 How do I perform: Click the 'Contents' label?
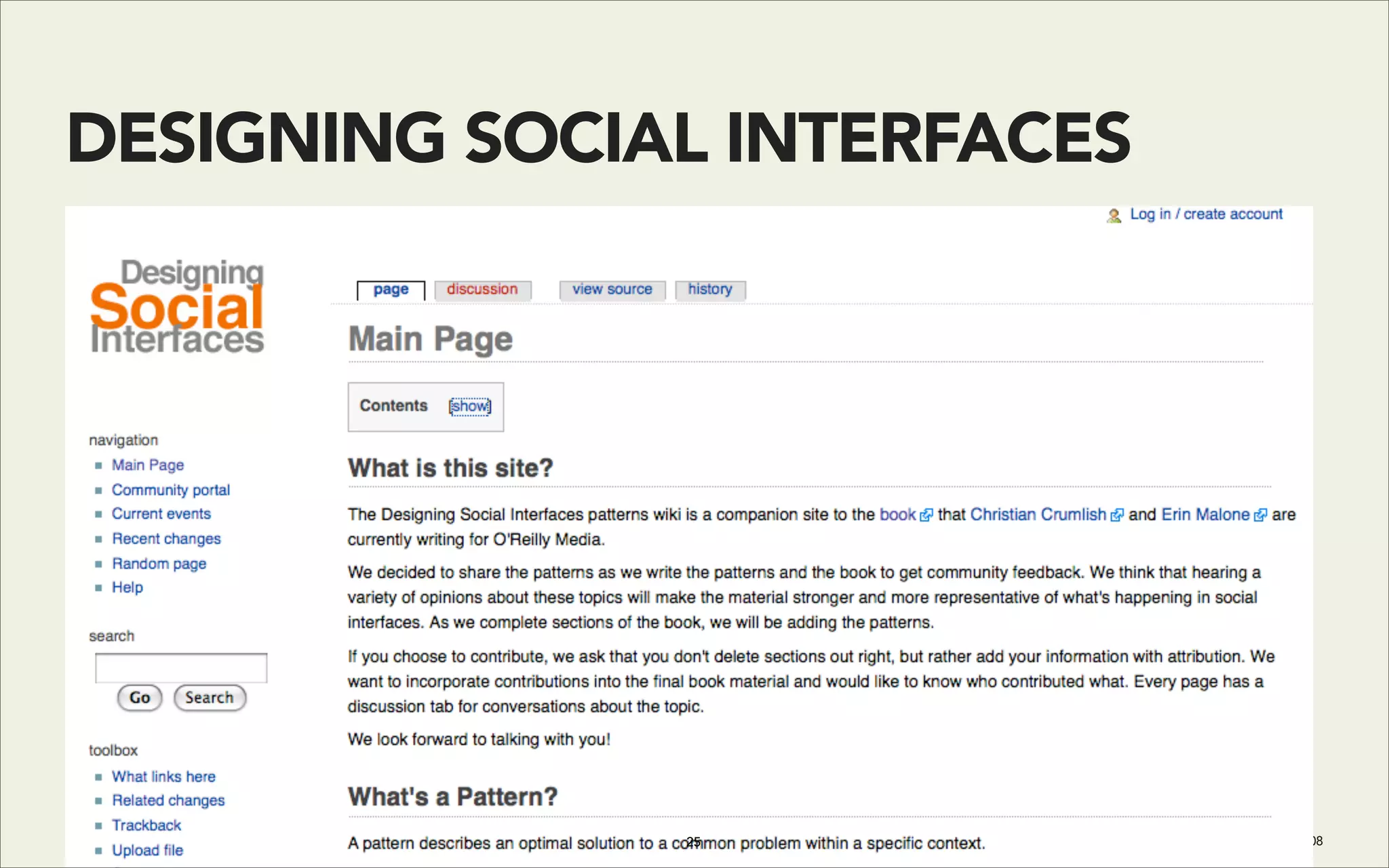393,406
